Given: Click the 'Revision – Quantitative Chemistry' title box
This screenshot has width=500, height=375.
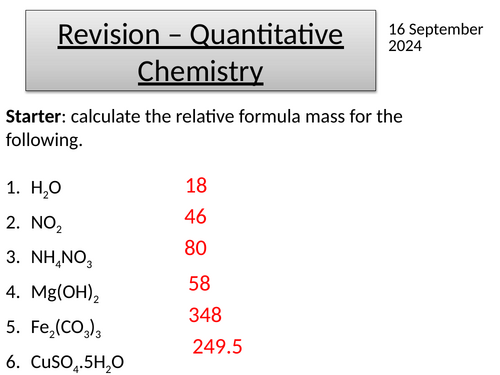Looking at the screenshot, I should tap(201, 50).
